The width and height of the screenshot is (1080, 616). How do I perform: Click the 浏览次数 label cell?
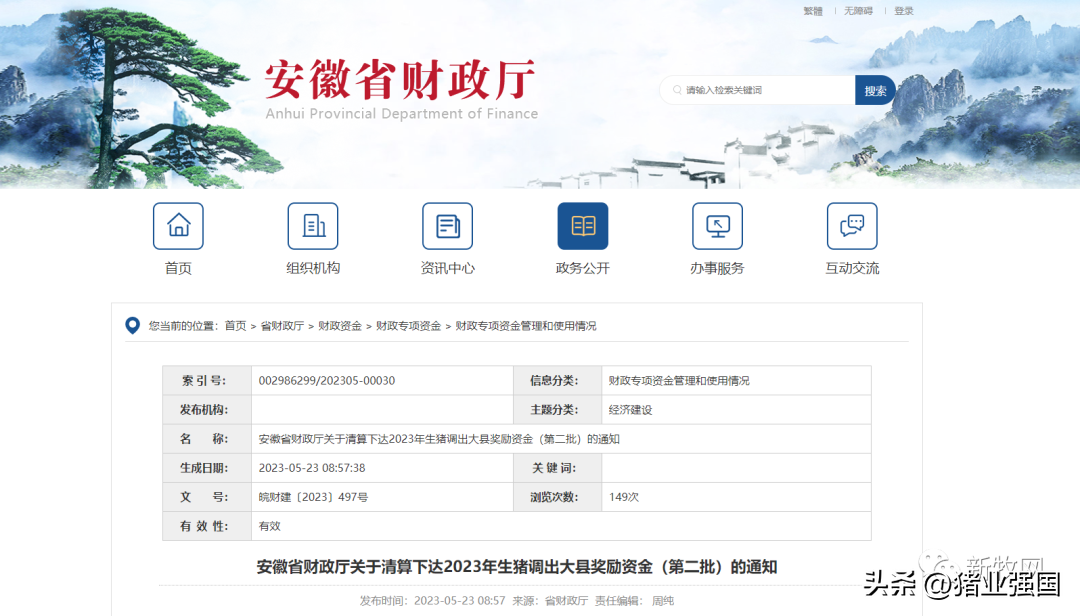point(557,497)
